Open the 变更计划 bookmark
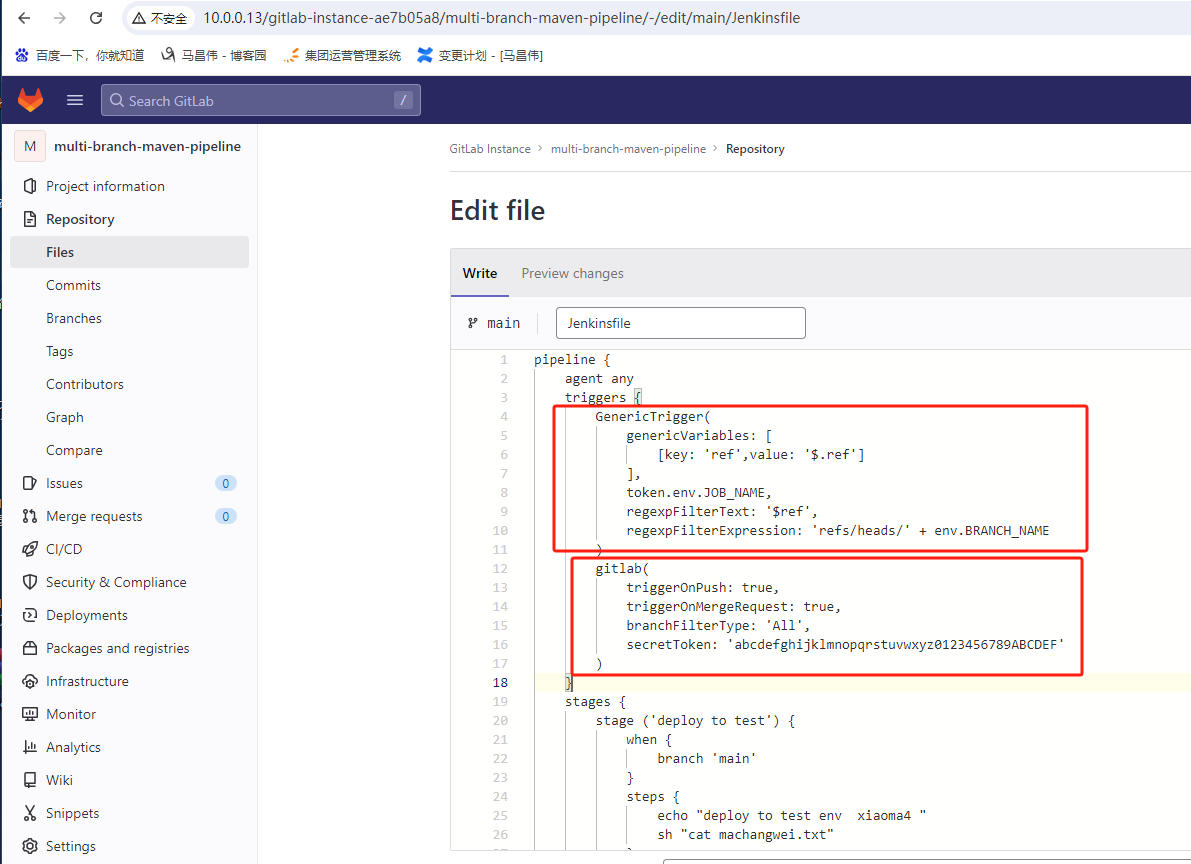1191x864 pixels. pos(480,55)
